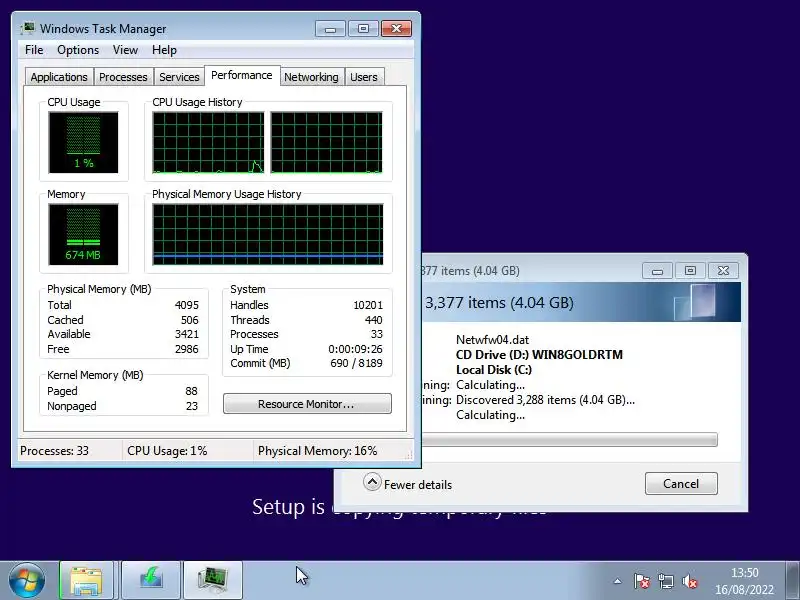Screen dimensions: 800x600
Task: Click the CPU Usage gauge
Action: pos(83,143)
